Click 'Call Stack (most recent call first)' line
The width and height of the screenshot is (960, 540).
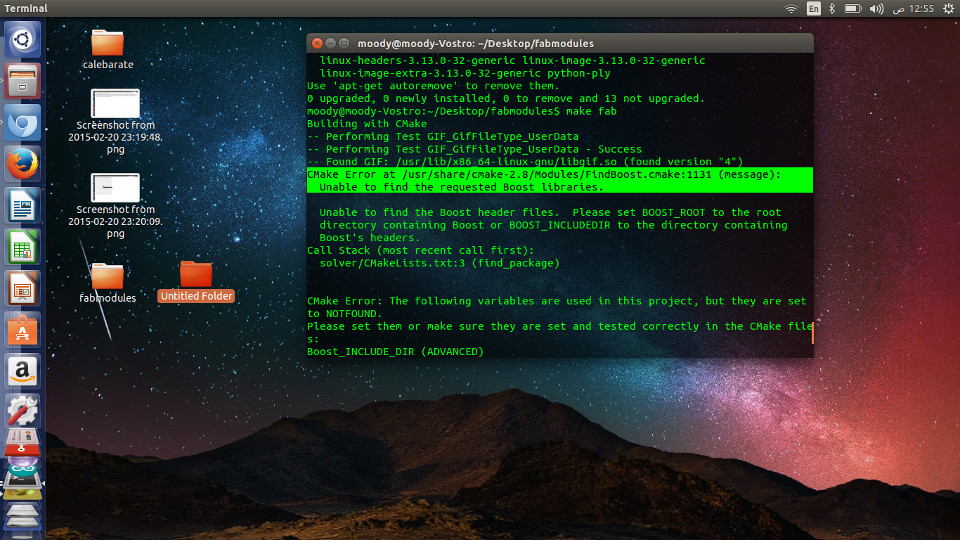[x=421, y=250]
